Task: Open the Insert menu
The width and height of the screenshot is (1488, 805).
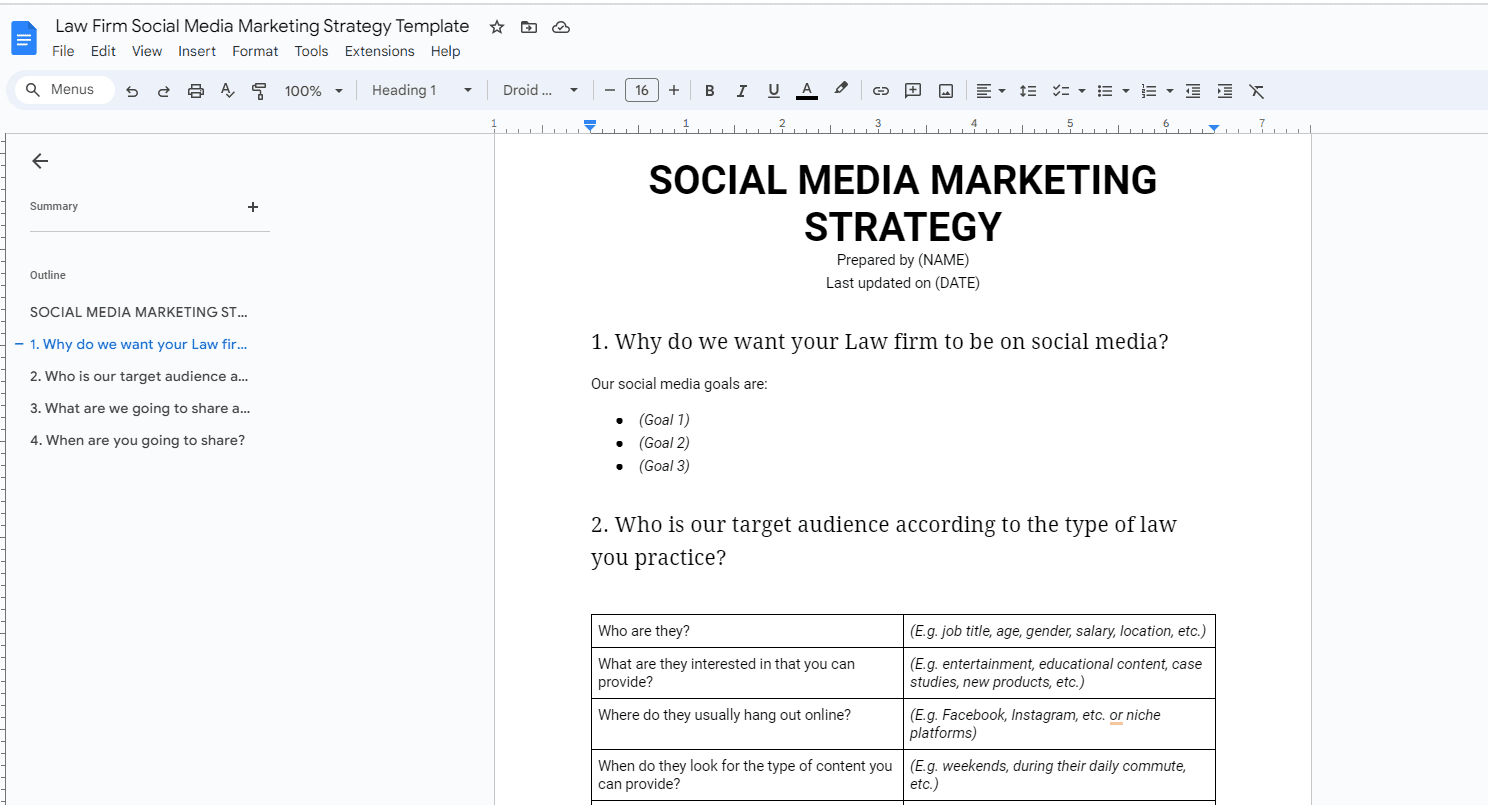Action: tap(197, 51)
